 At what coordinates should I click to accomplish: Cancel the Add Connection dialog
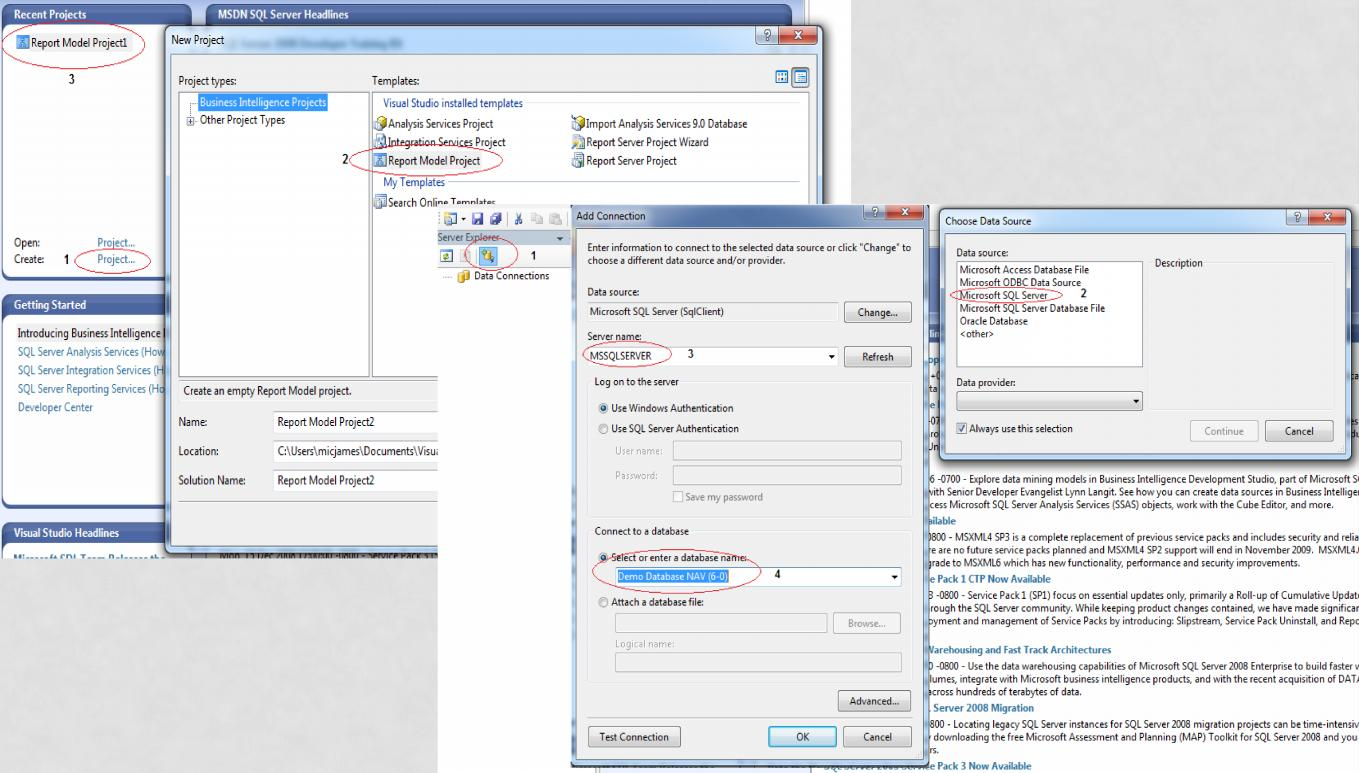click(x=876, y=737)
